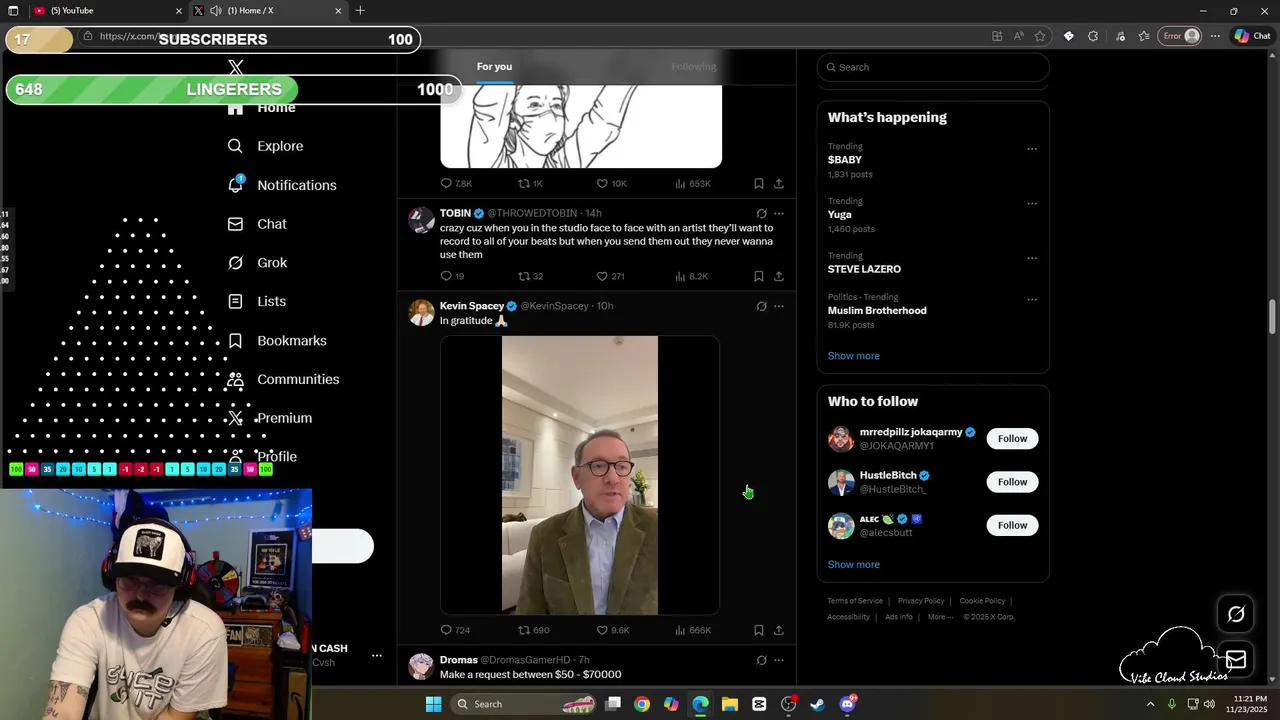
Task: Open Bookmarks from the sidebar
Action: coord(277,340)
